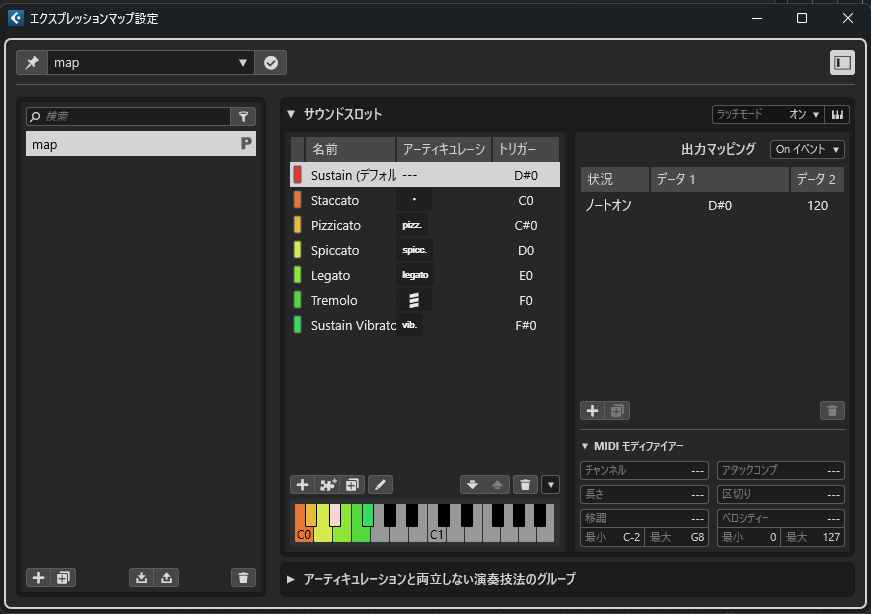Collapse the sound slots section
Viewport: 871px width, 614px height.
point(291,114)
